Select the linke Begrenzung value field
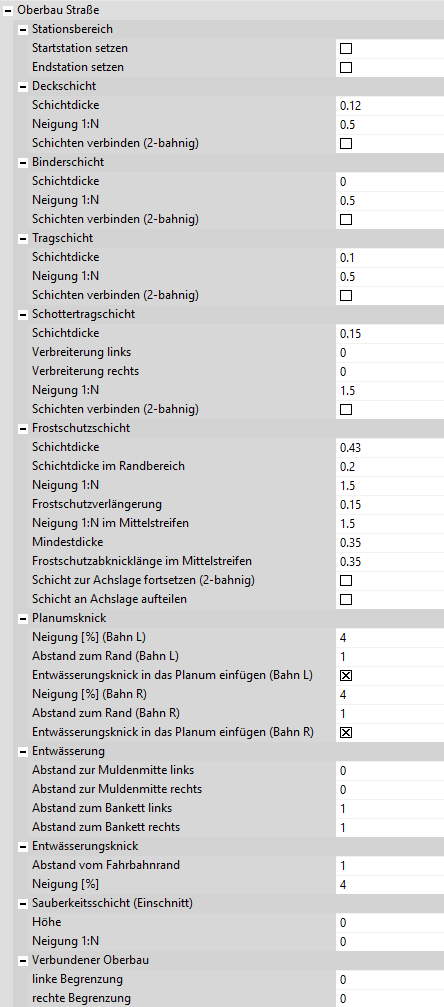Image resolution: width=444 pixels, height=1007 pixels. (x=389, y=979)
